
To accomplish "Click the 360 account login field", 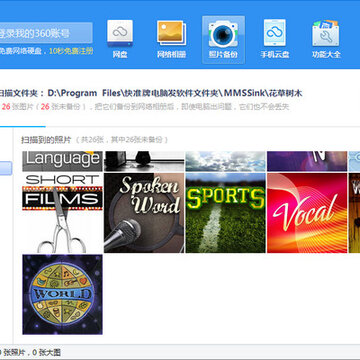I will tap(46, 33).
